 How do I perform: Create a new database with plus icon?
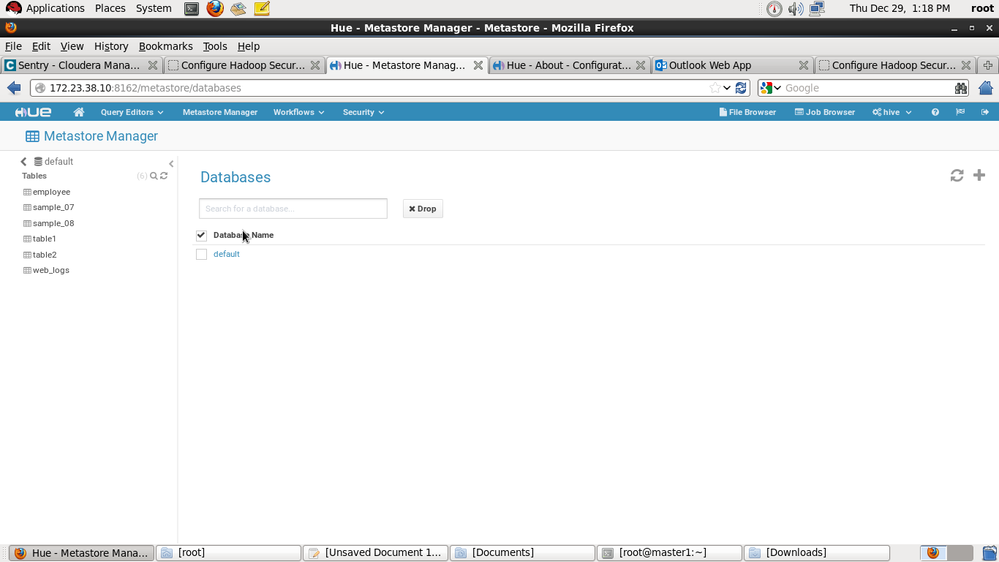(x=979, y=175)
